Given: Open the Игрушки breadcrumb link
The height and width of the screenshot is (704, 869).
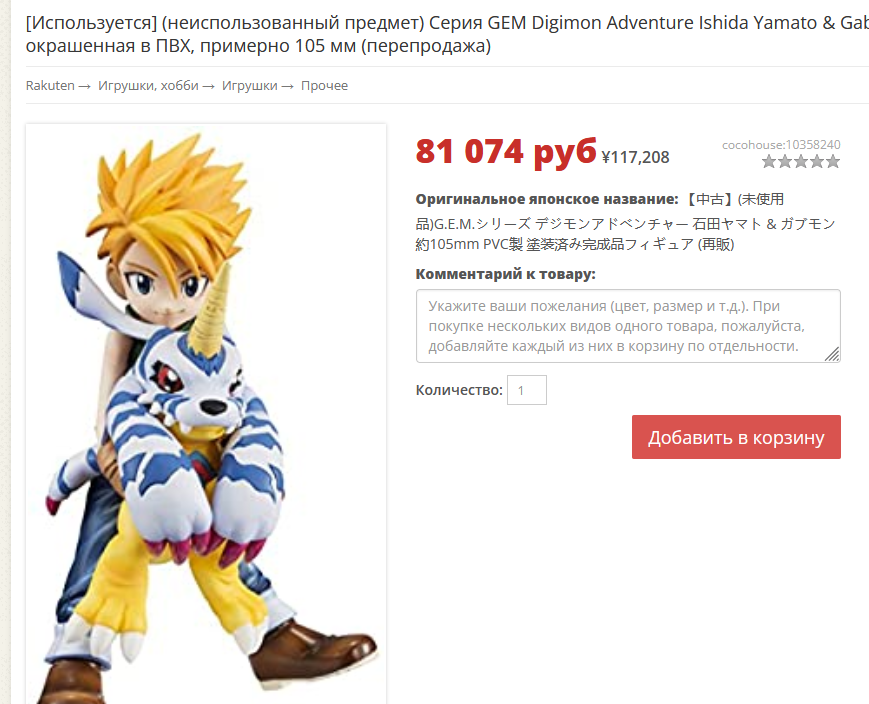Looking at the screenshot, I should [x=249, y=86].
